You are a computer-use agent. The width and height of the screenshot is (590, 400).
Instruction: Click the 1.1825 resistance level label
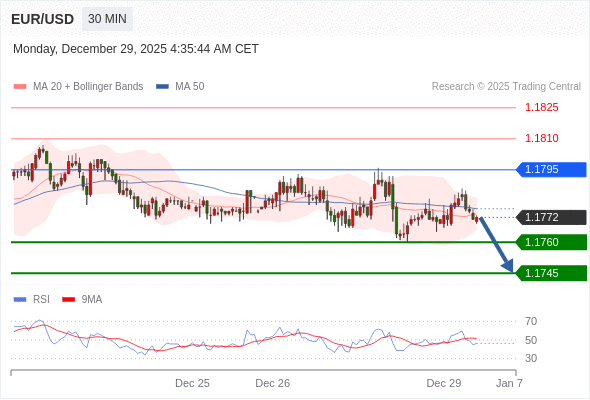click(541, 108)
